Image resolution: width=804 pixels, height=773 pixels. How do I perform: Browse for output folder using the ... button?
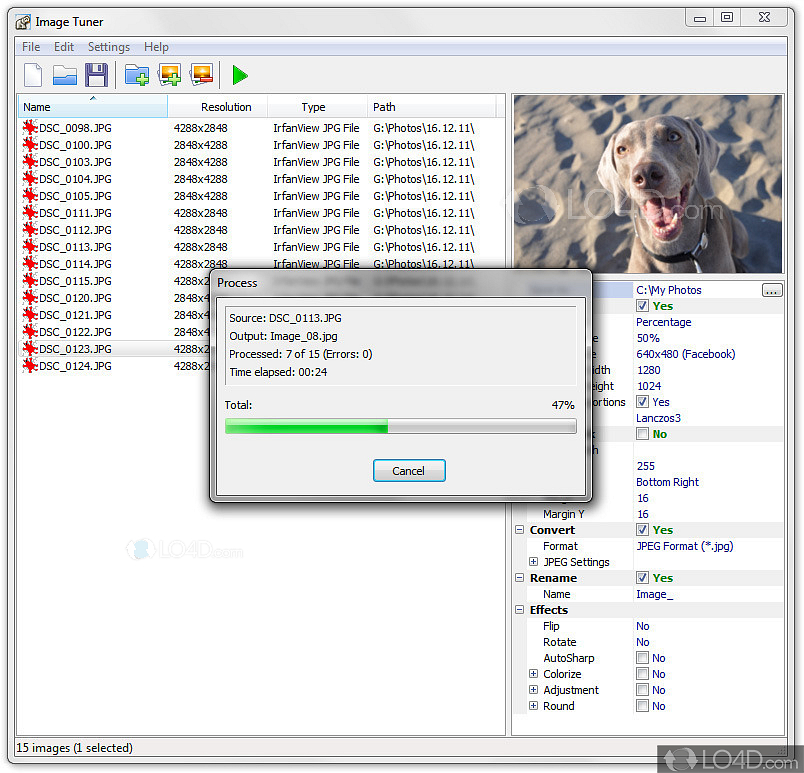point(772,290)
